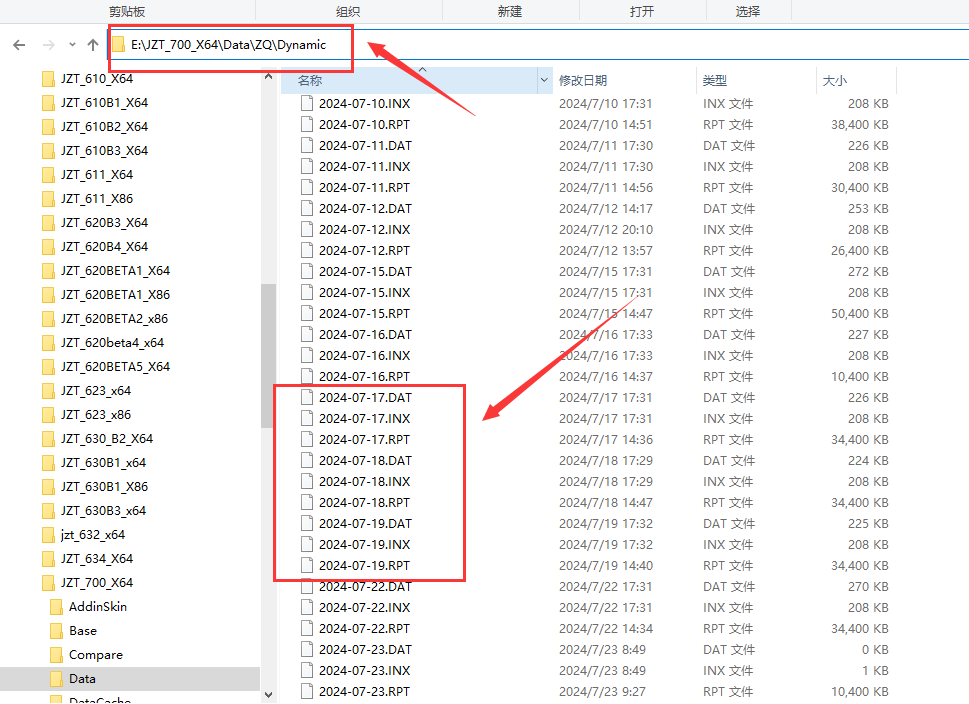
Task: Sort by 修改日期 column header
Action: pyautogui.click(x=583, y=80)
